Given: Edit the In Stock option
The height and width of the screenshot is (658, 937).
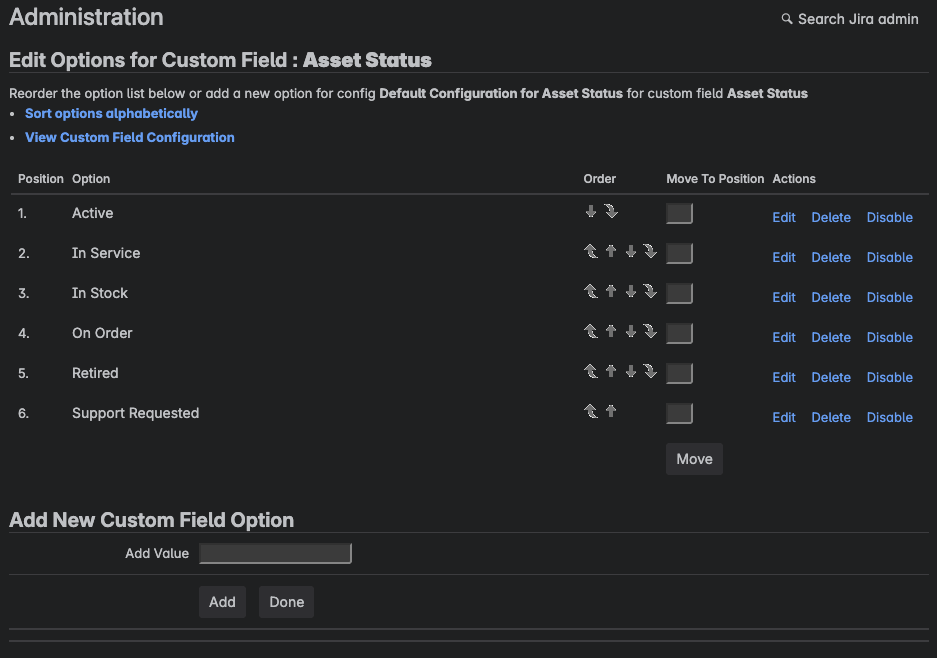Looking at the screenshot, I should click(784, 297).
